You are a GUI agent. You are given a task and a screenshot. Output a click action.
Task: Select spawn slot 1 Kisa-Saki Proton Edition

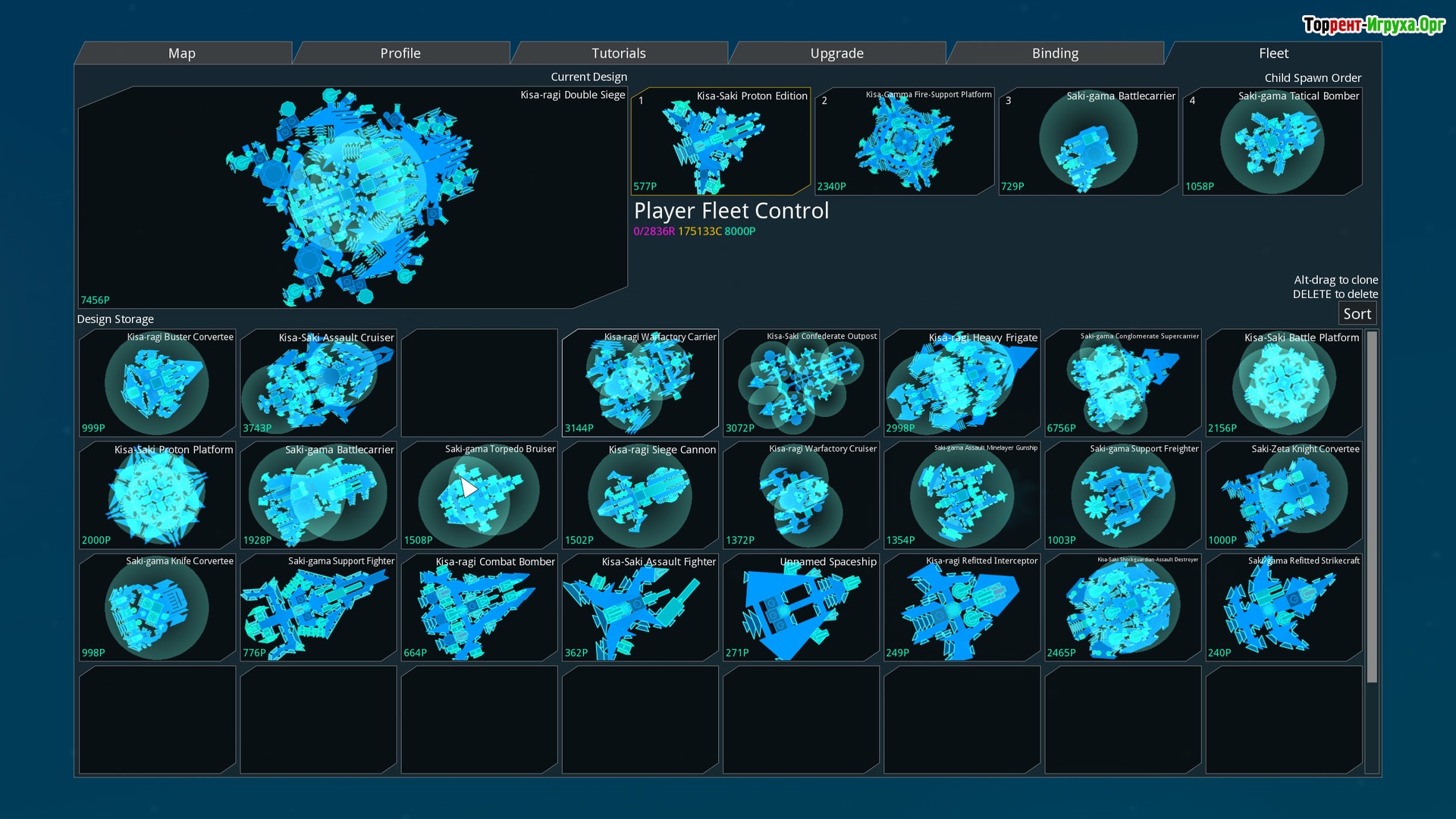[720, 142]
